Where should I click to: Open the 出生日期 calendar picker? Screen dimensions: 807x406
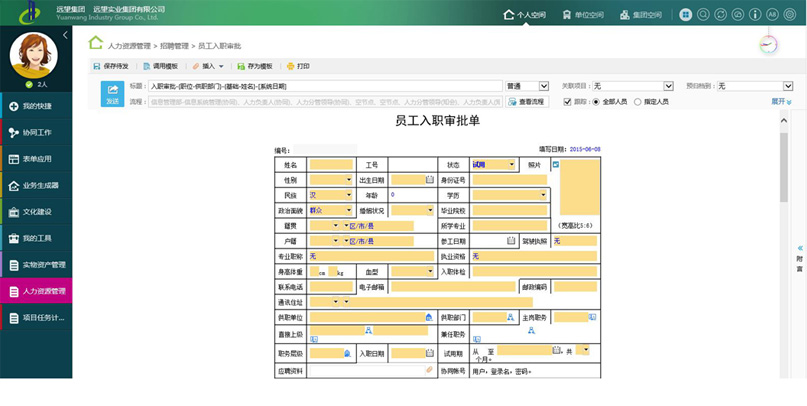[x=430, y=180]
